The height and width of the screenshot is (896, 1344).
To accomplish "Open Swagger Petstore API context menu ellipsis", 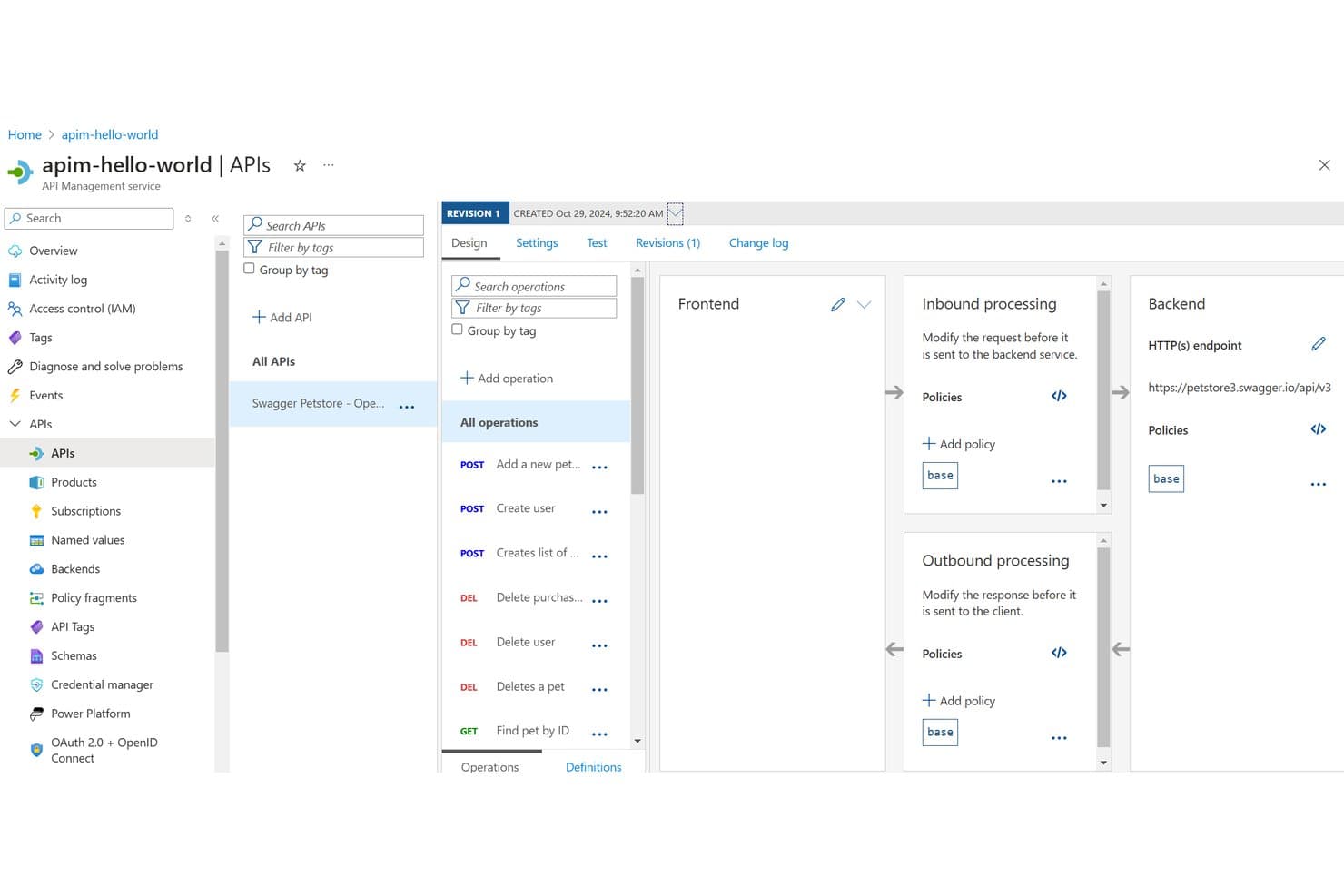I will pos(407,407).
